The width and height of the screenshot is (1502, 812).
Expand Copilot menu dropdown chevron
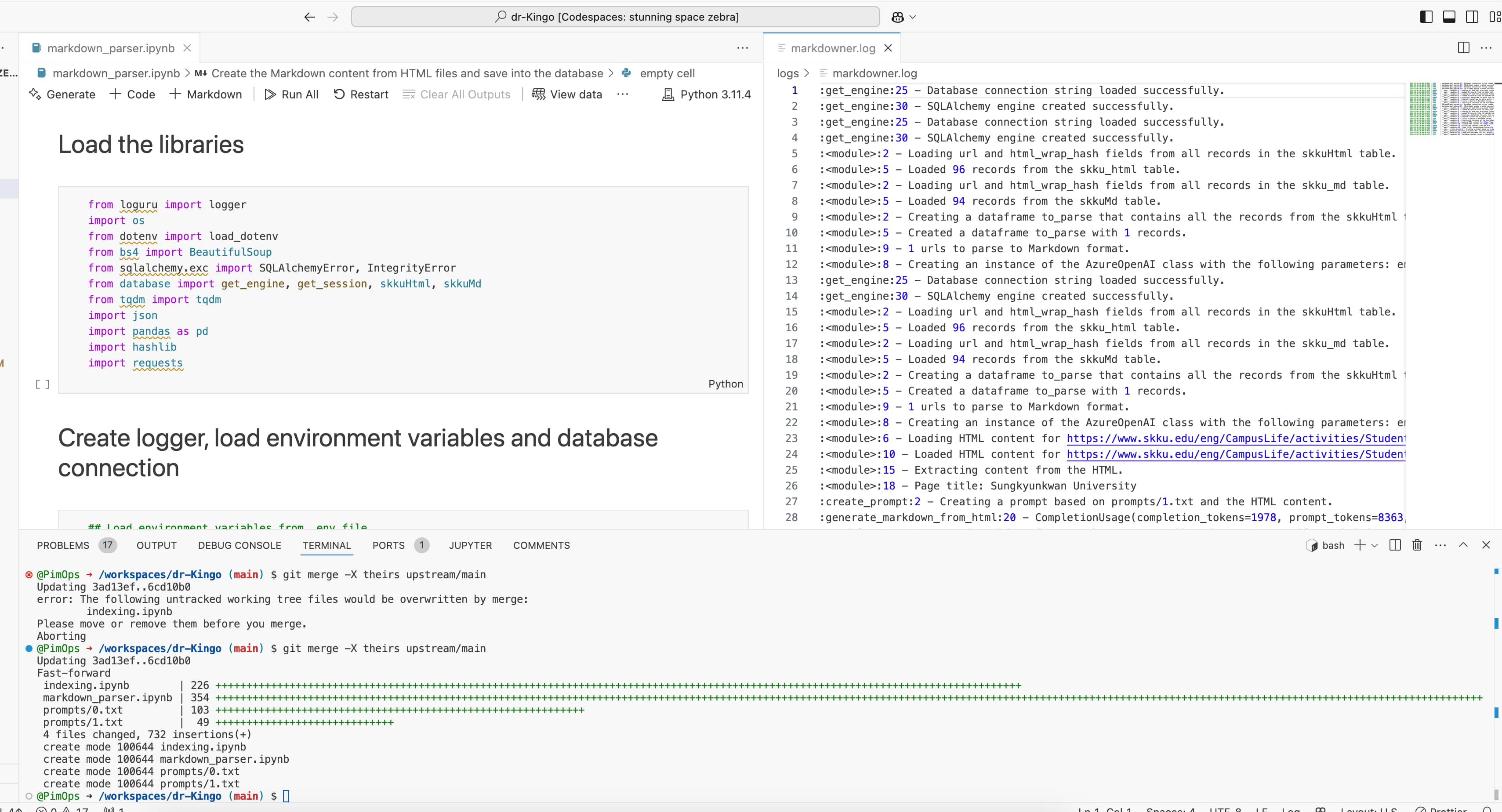(913, 17)
